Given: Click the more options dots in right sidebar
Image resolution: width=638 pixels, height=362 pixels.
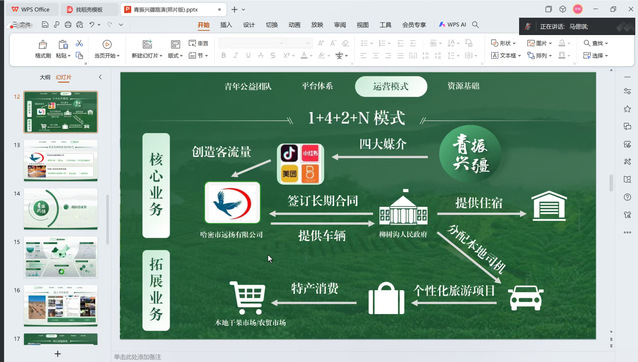Looking at the screenshot, I should (627, 232).
